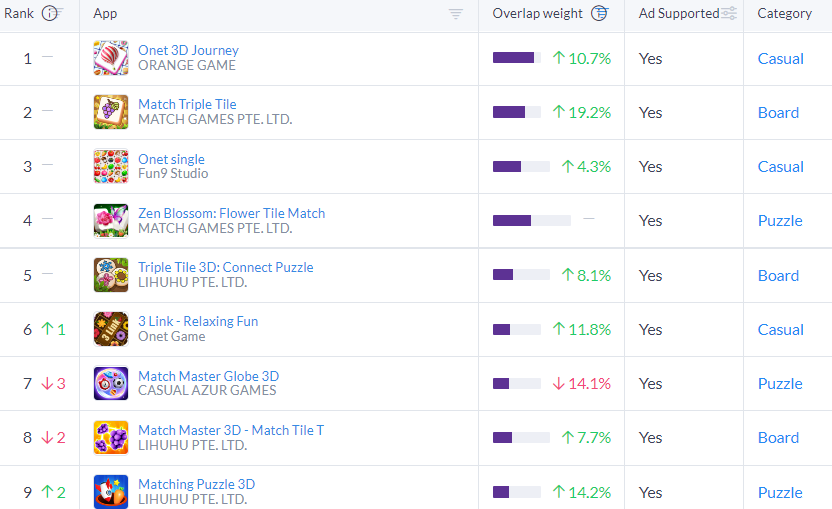This screenshot has height=509, width=832.
Task: Select the Puzzle category for Zen Blossom
Action: coord(780,220)
